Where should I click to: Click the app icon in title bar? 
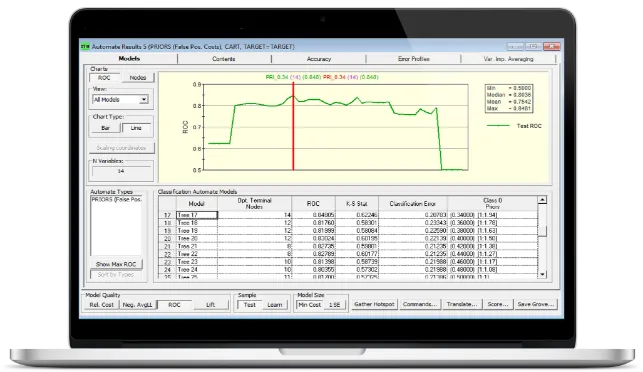[x=85, y=47]
